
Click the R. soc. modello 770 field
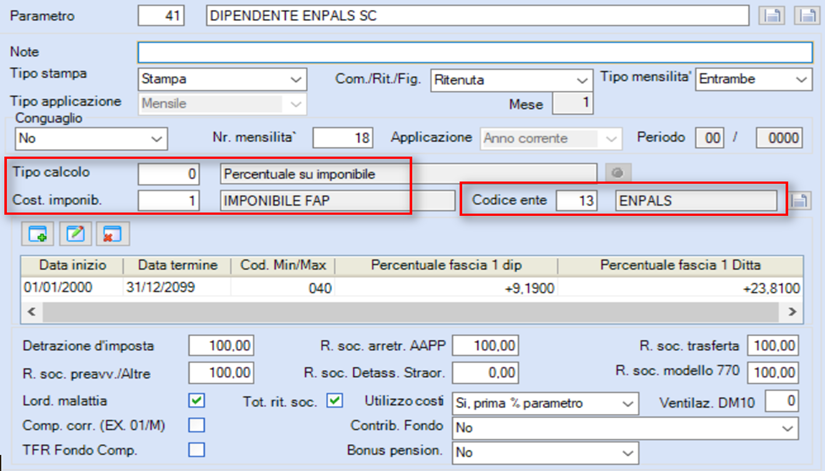[x=773, y=372]
